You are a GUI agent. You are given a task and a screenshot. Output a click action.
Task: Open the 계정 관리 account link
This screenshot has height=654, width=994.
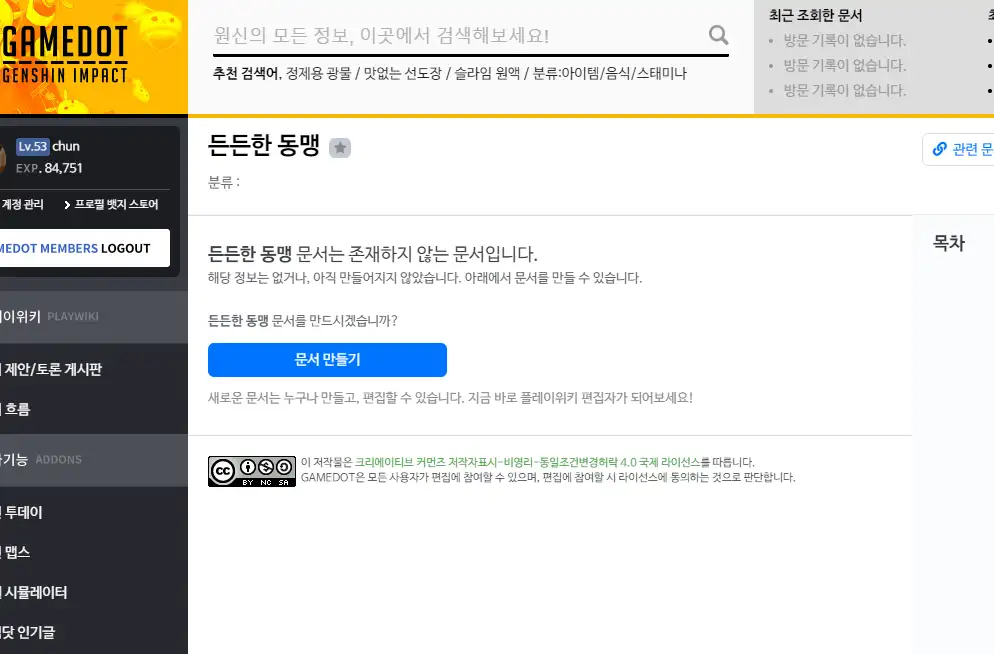[x=23, y=204]
